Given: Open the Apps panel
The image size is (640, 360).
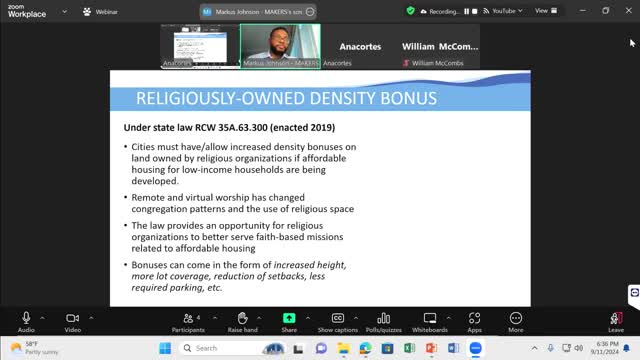Looking at the screenshot, I should coord(474,322).
